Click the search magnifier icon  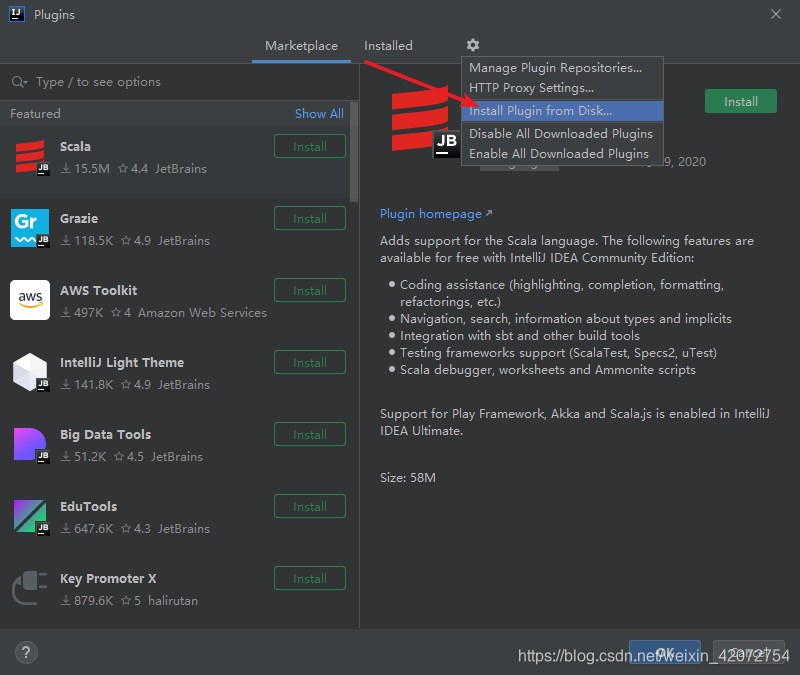pyautogui.click(x=19, y=82)
